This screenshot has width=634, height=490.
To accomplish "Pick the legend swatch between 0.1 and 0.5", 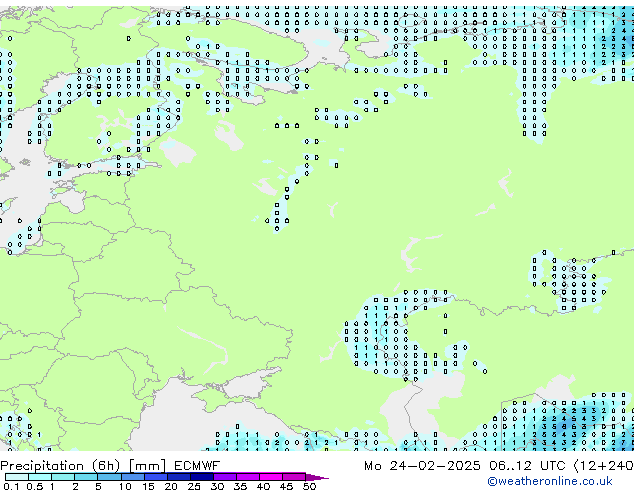I will coord(17,477).
